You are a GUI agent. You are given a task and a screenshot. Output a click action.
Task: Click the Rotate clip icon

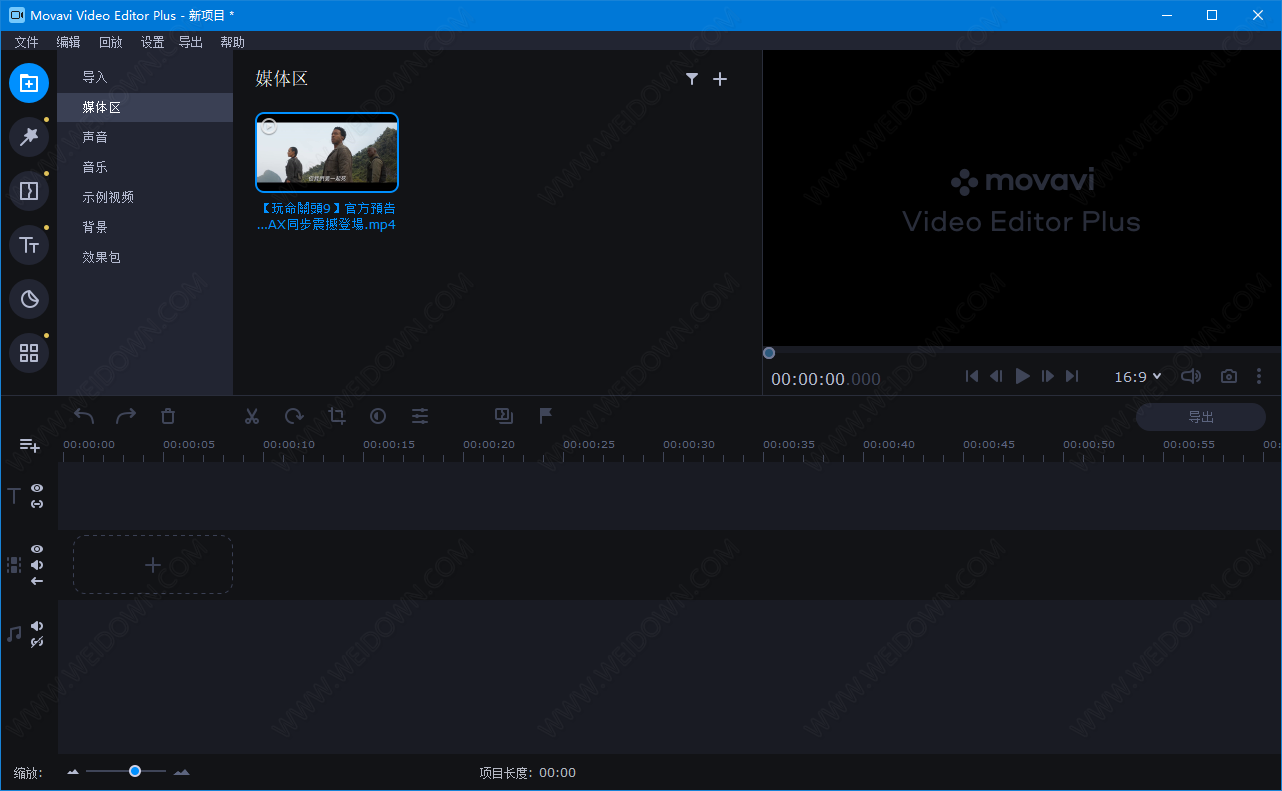tap(294, 416)
